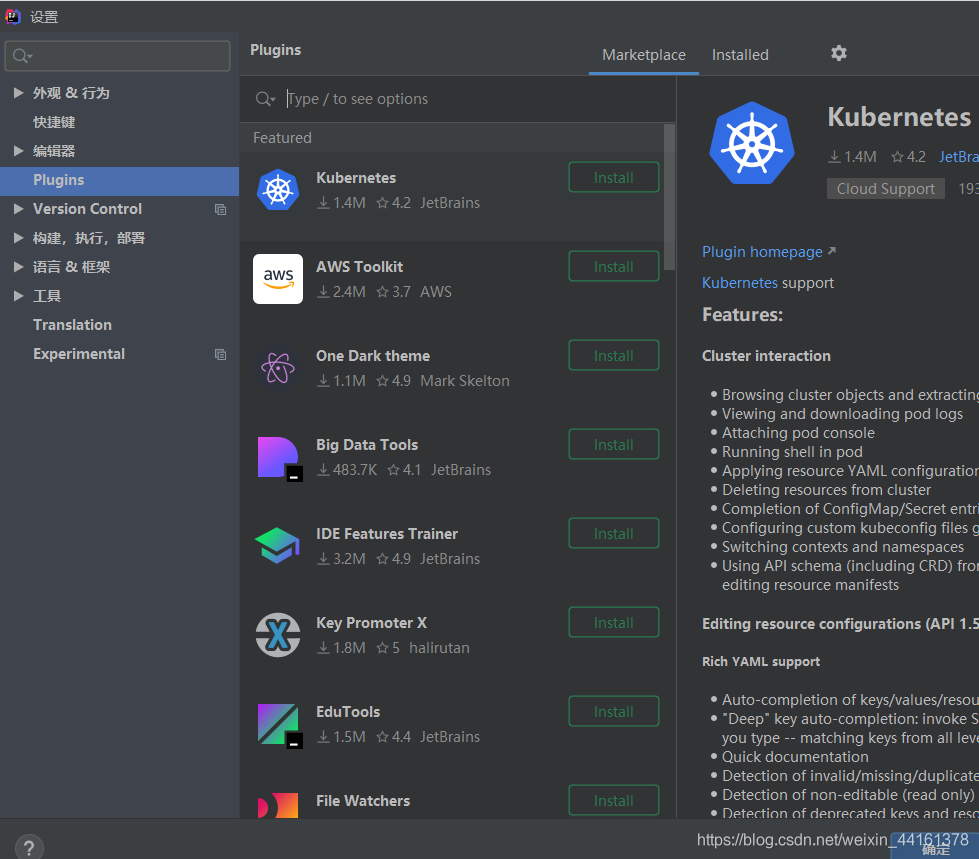Install the Key Promoter X plugin
The height and width of the screenshot is (859, 979).
click(614, 622)
